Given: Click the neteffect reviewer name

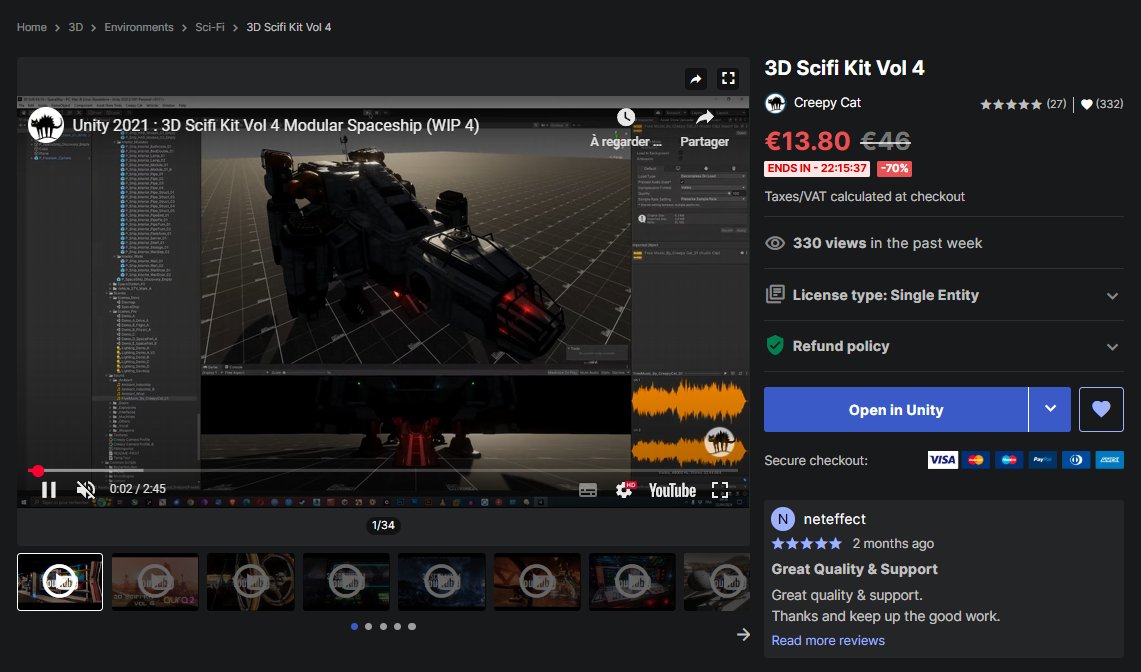Looking at the screenshot, I should pyautogui.click(x=835, y=519).
